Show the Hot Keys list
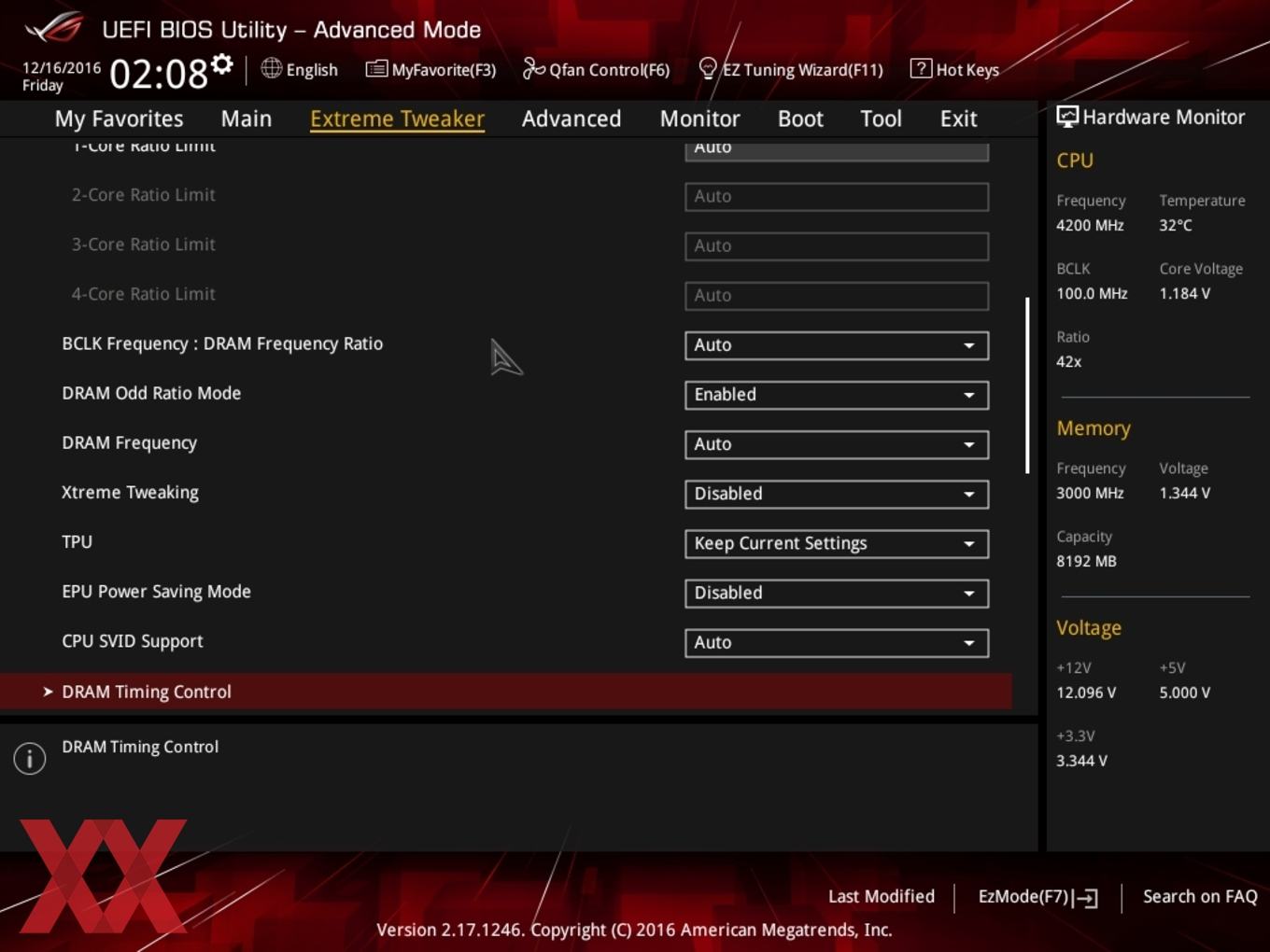Screen dimensions: 1270x952 tap(954, 69)
